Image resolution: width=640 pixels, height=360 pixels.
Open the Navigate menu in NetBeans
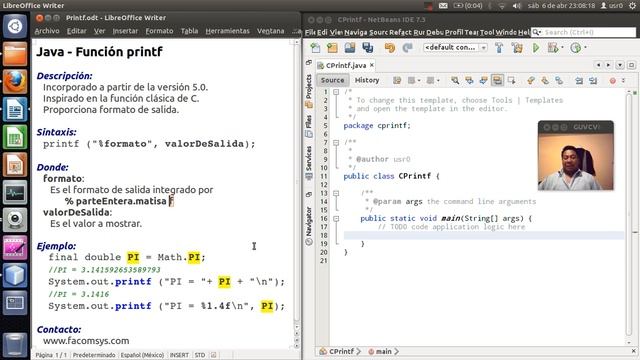(356, 32)
